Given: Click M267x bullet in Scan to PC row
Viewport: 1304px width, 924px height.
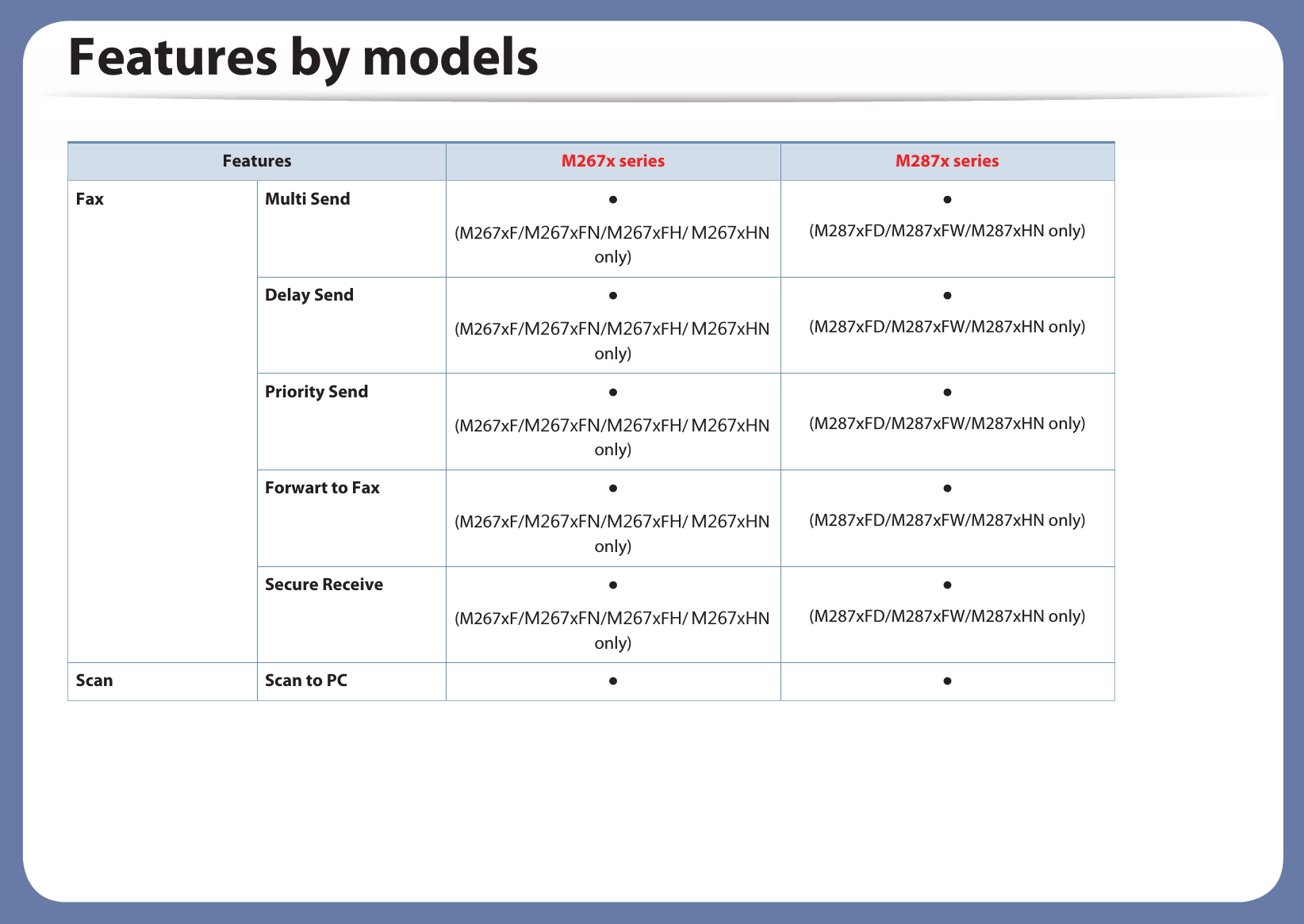Looking at the screenshot, I should click(x=613, y=681).
